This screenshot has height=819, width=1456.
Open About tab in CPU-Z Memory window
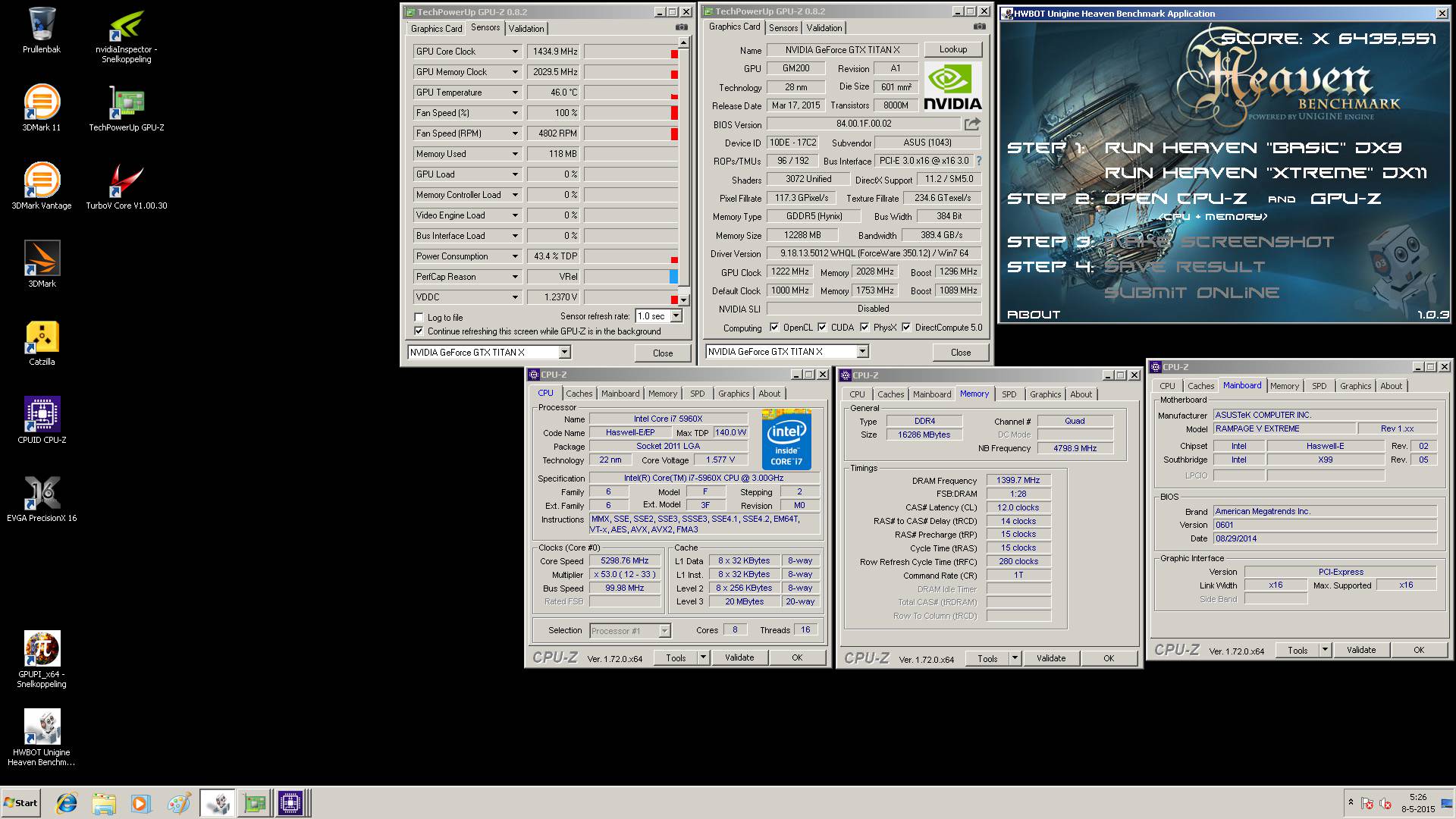pos(1081,394)
